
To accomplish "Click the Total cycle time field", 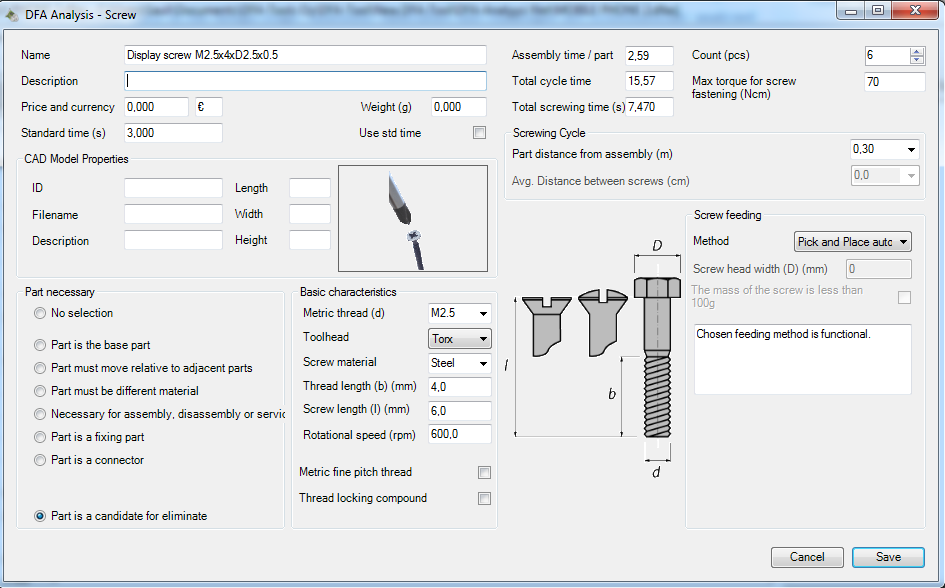I will [649, 81].
